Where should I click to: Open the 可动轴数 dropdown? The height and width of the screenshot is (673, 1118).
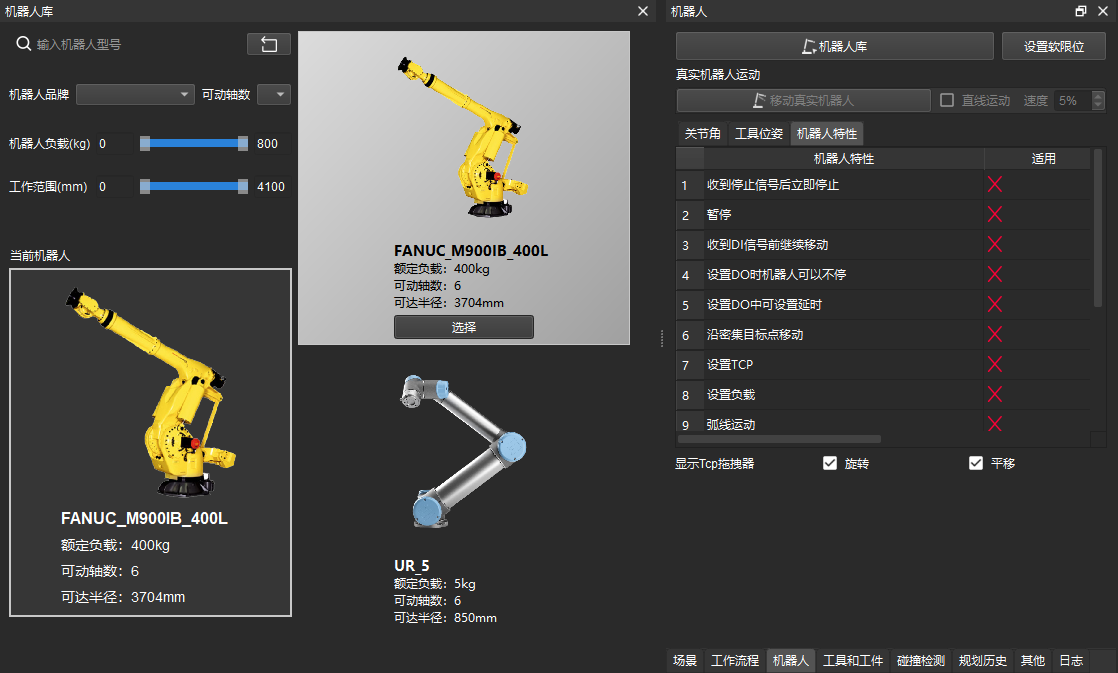pyautogui.click(x=274, y=94)
